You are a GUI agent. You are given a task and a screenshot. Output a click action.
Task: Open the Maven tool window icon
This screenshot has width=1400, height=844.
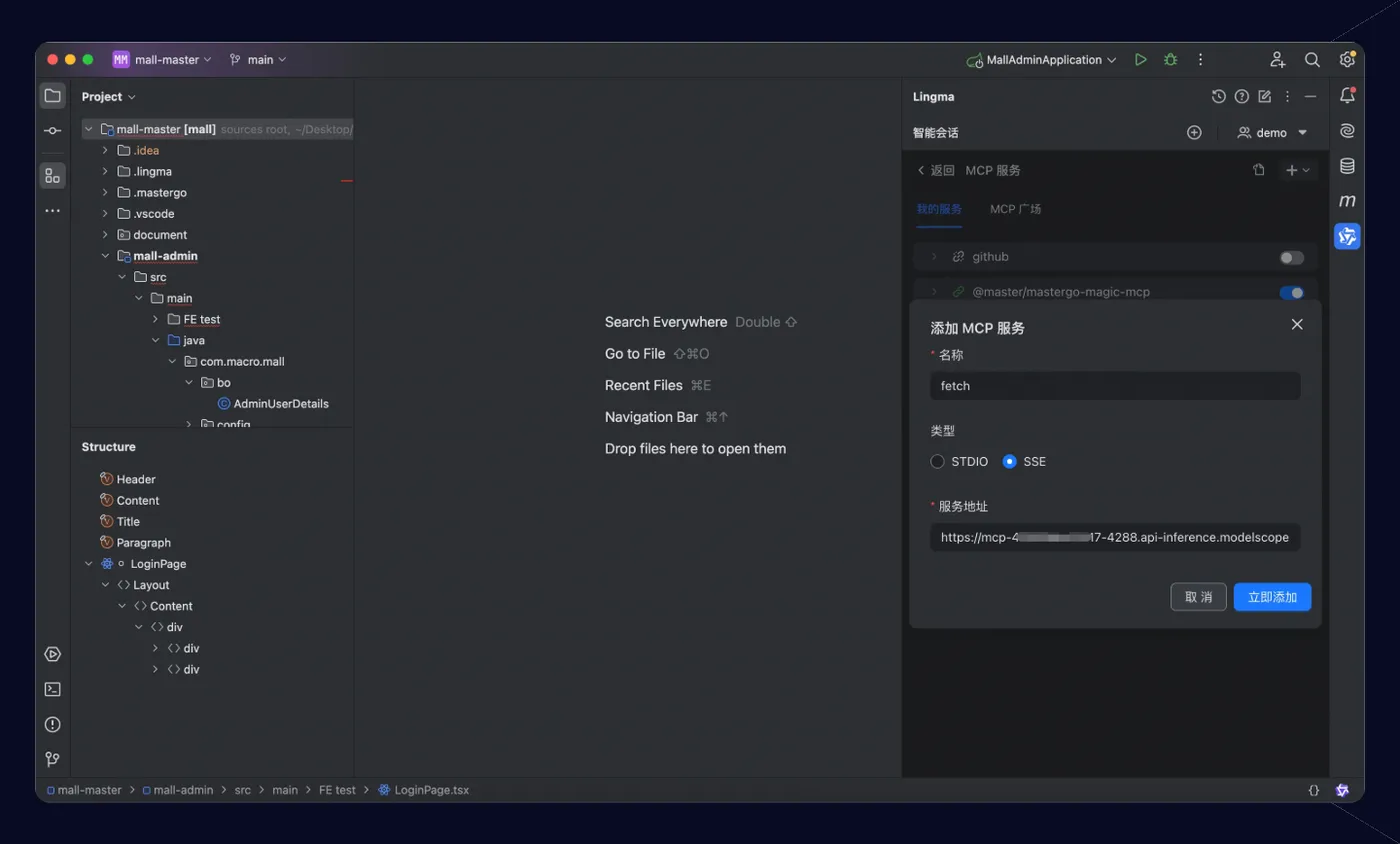1347,201
